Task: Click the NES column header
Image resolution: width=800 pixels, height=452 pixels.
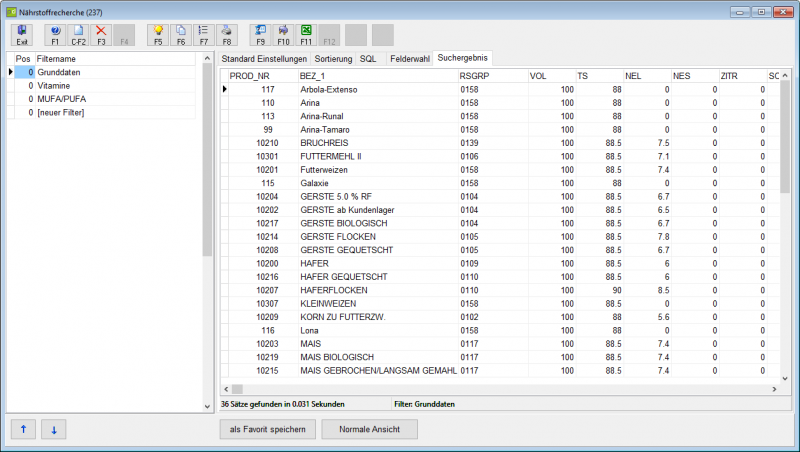Action: (695, 76)
